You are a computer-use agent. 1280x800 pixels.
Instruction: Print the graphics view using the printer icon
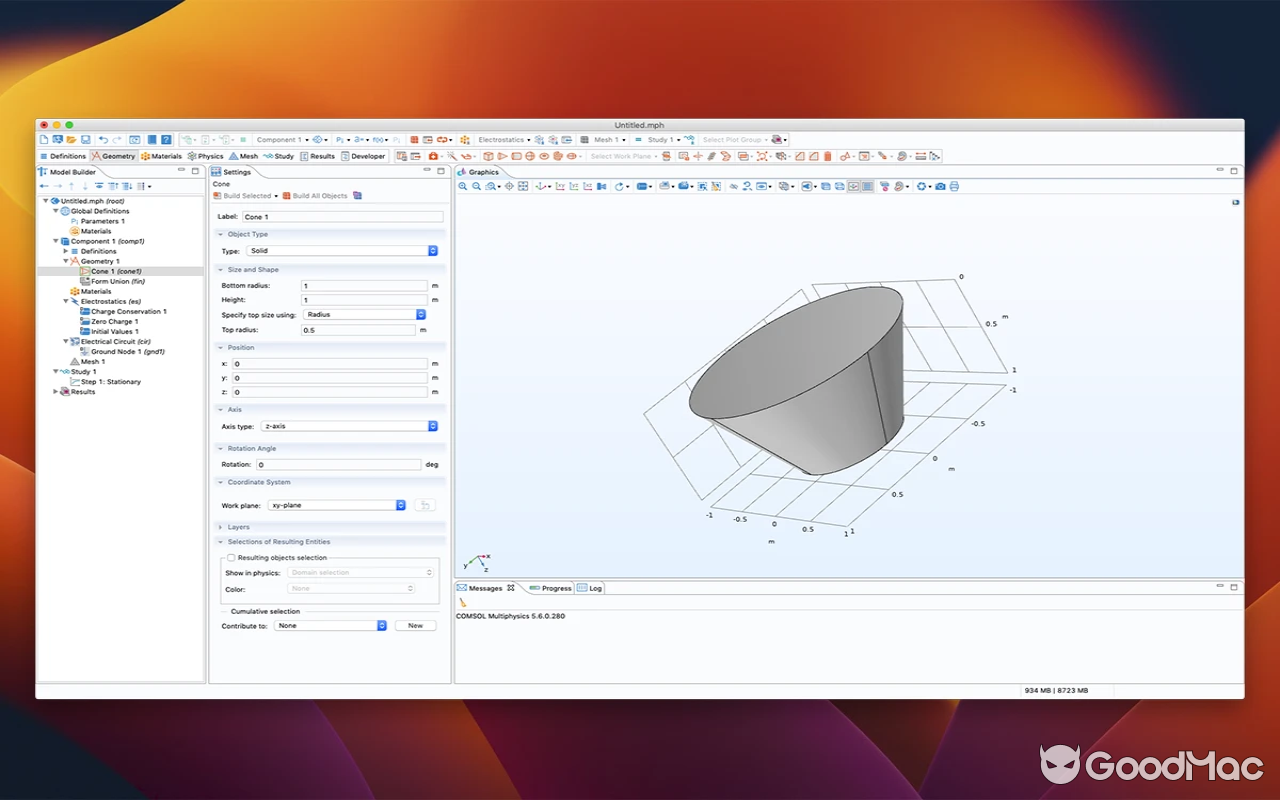[x=954, y=187]
